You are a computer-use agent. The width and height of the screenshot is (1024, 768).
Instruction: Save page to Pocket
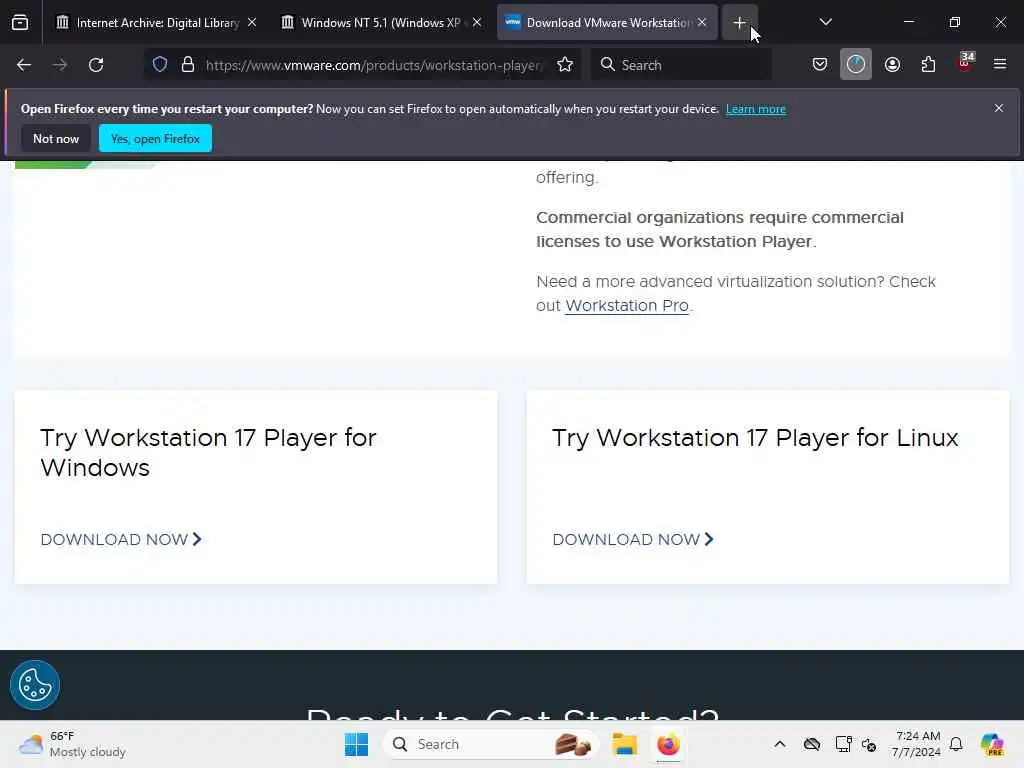(820, 65)
